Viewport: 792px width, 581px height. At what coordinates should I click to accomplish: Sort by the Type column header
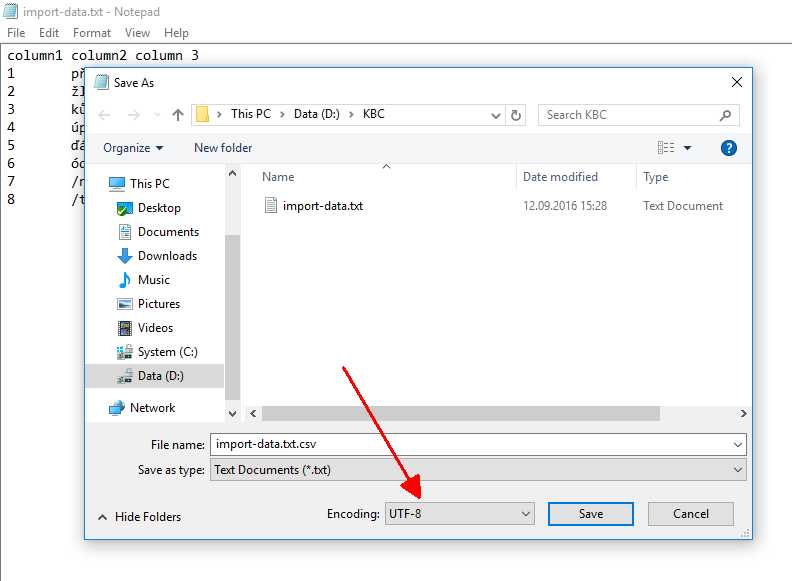pos(655,177)
